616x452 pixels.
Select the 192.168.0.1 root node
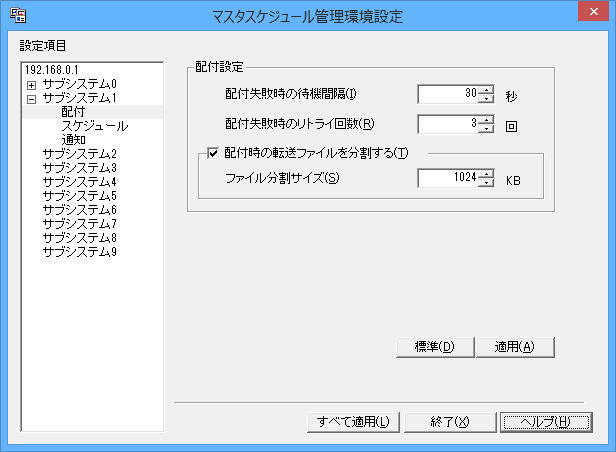tap(51, 70)
